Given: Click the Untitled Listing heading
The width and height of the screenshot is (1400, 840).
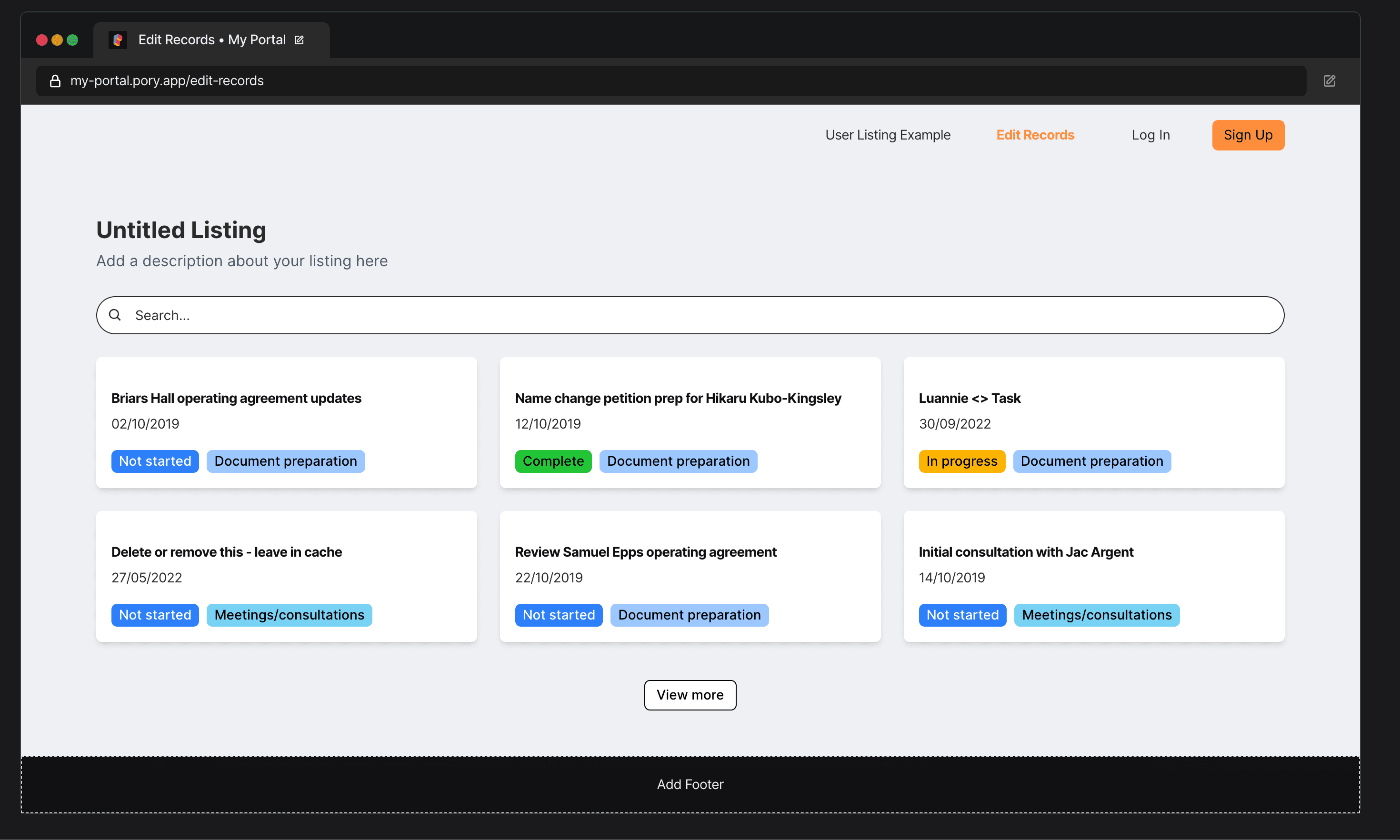Looking at the screenshot, I should (x=181, y=230).
